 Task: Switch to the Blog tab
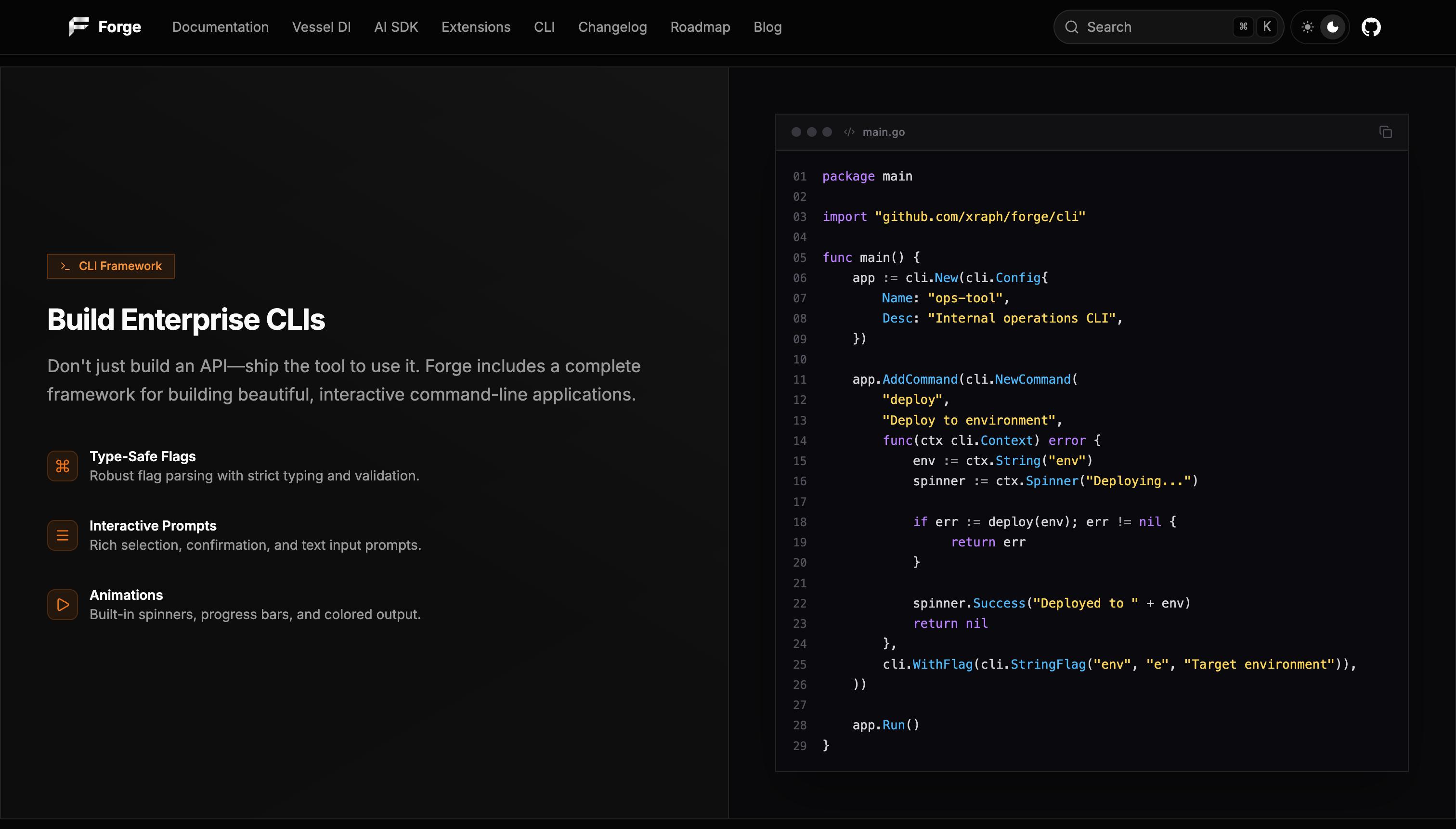[767, 27]
